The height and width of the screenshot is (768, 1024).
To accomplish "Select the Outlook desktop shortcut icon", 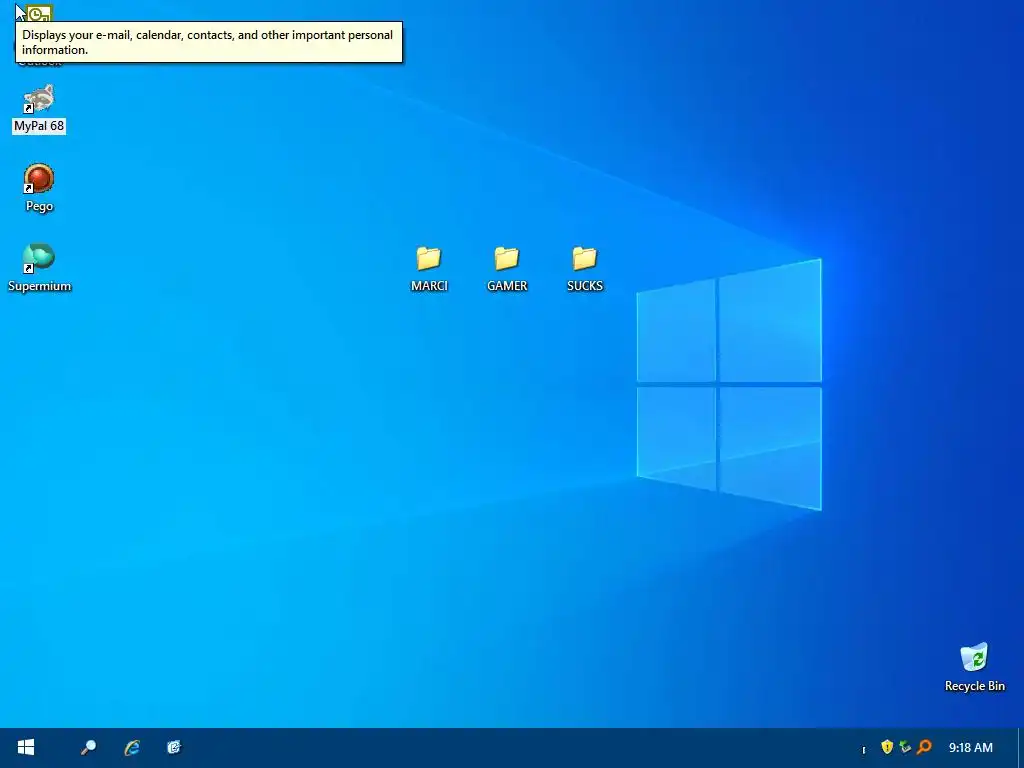I will point(39,13).
